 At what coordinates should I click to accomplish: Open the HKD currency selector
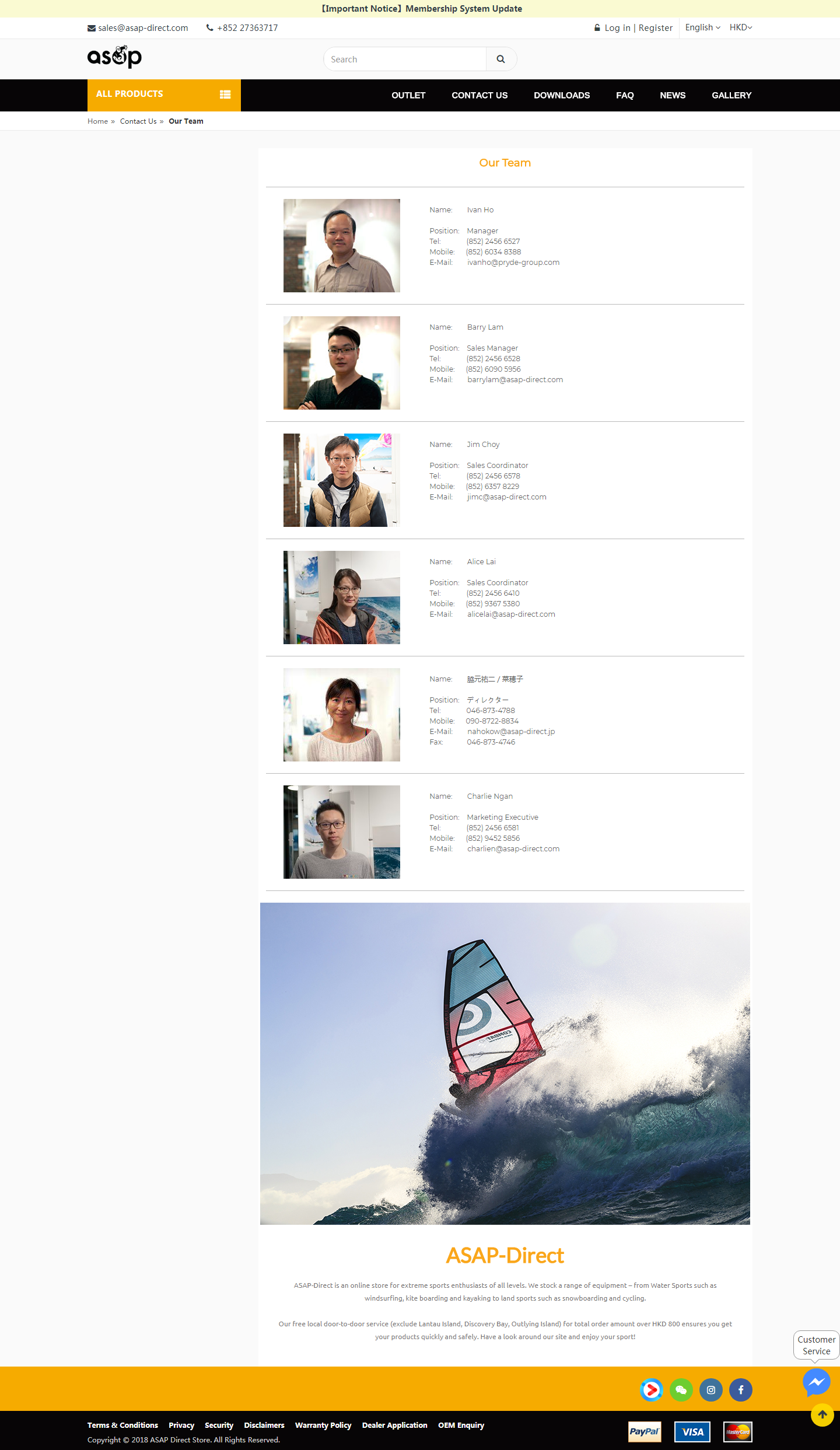tap(741, 27)
